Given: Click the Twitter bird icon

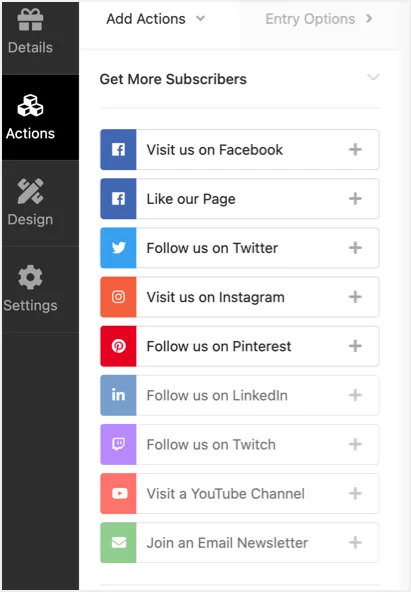Looking at the screenshot, I should (119, 248).
